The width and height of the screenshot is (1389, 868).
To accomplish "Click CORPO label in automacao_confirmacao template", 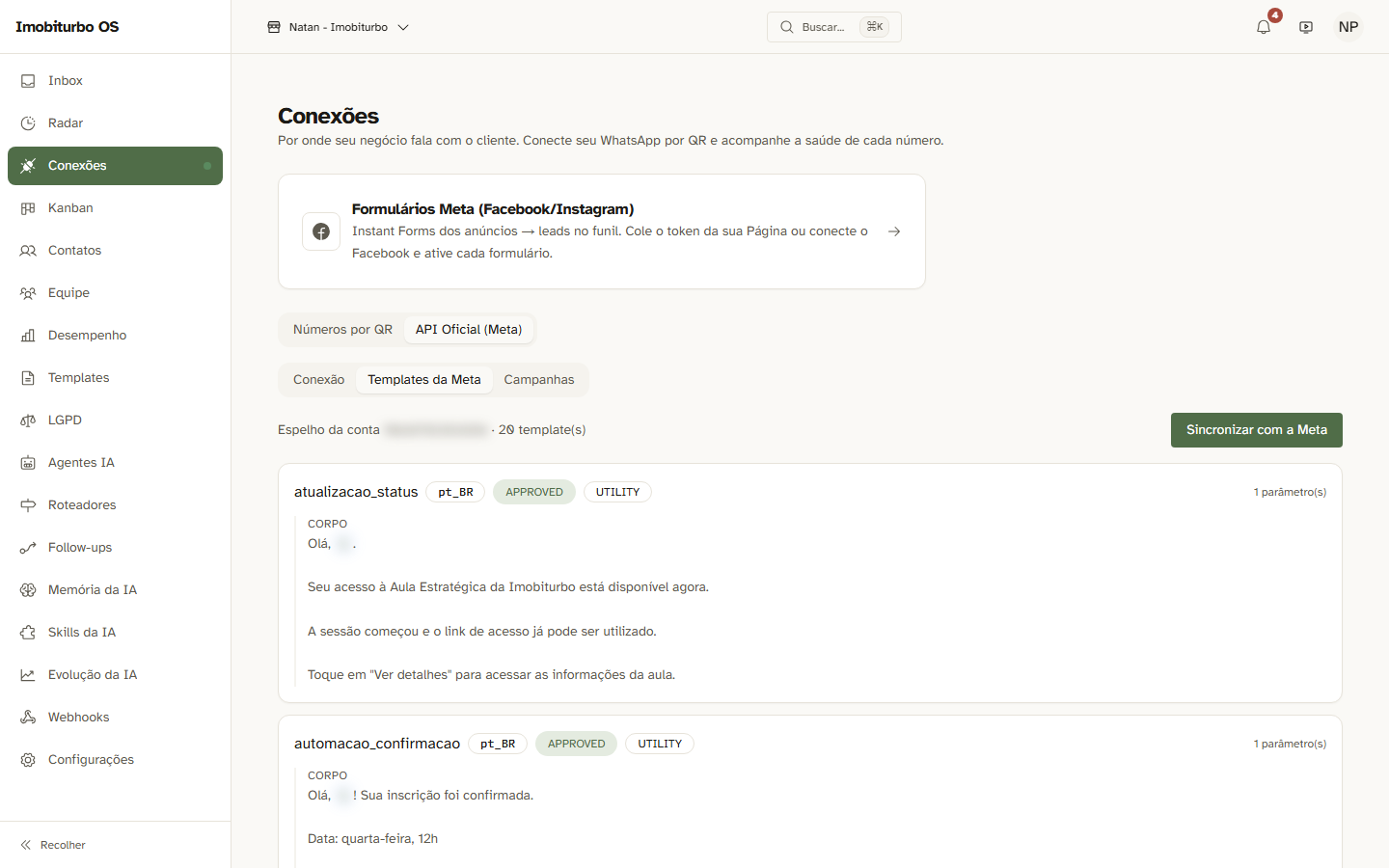I will 327,775.
